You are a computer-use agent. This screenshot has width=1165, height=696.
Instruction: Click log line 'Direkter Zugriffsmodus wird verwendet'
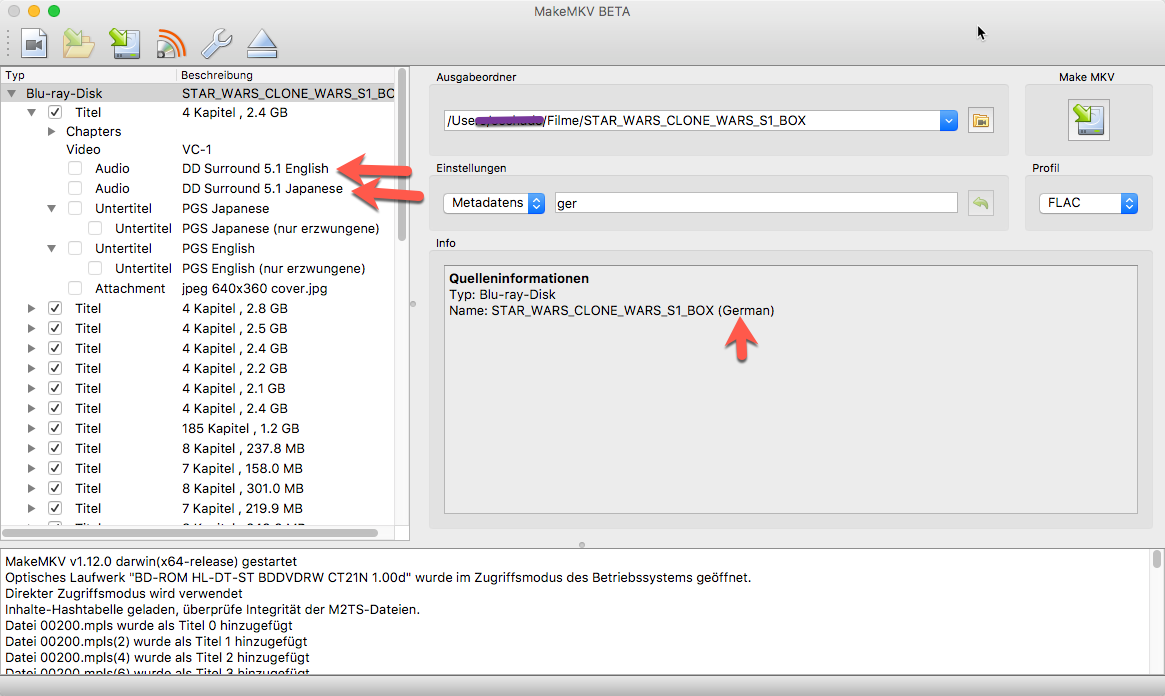123,593
